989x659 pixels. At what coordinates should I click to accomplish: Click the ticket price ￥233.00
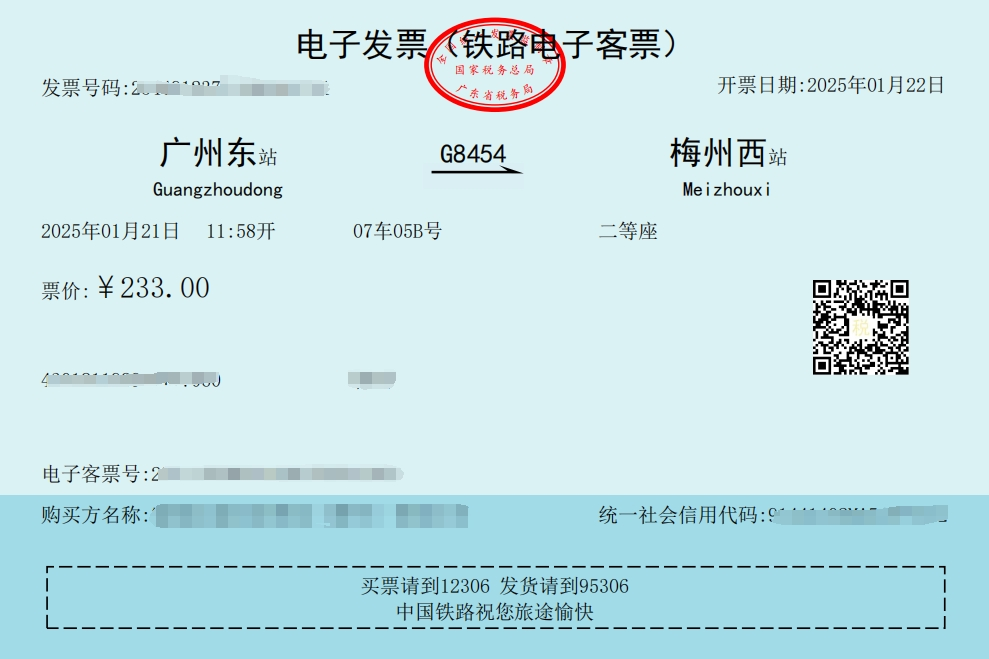tap(153, 288)
